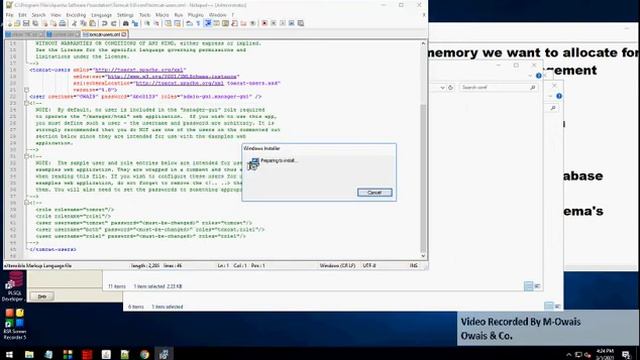Click the blue help icon in Explorer
Viewport: 640px width, 360px height.
[539, 76]
